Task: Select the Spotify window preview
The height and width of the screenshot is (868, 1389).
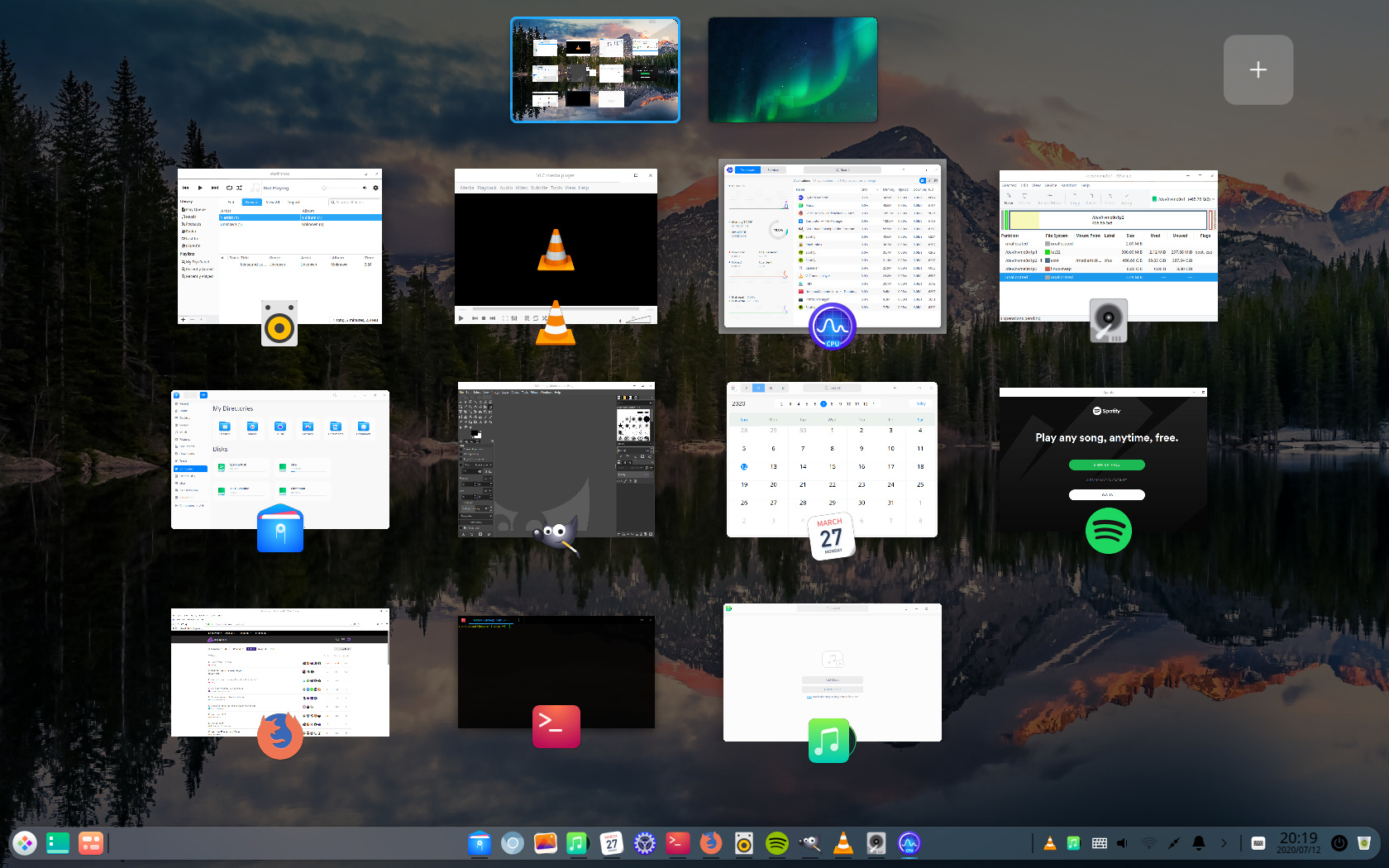Action: [1103, 460]
